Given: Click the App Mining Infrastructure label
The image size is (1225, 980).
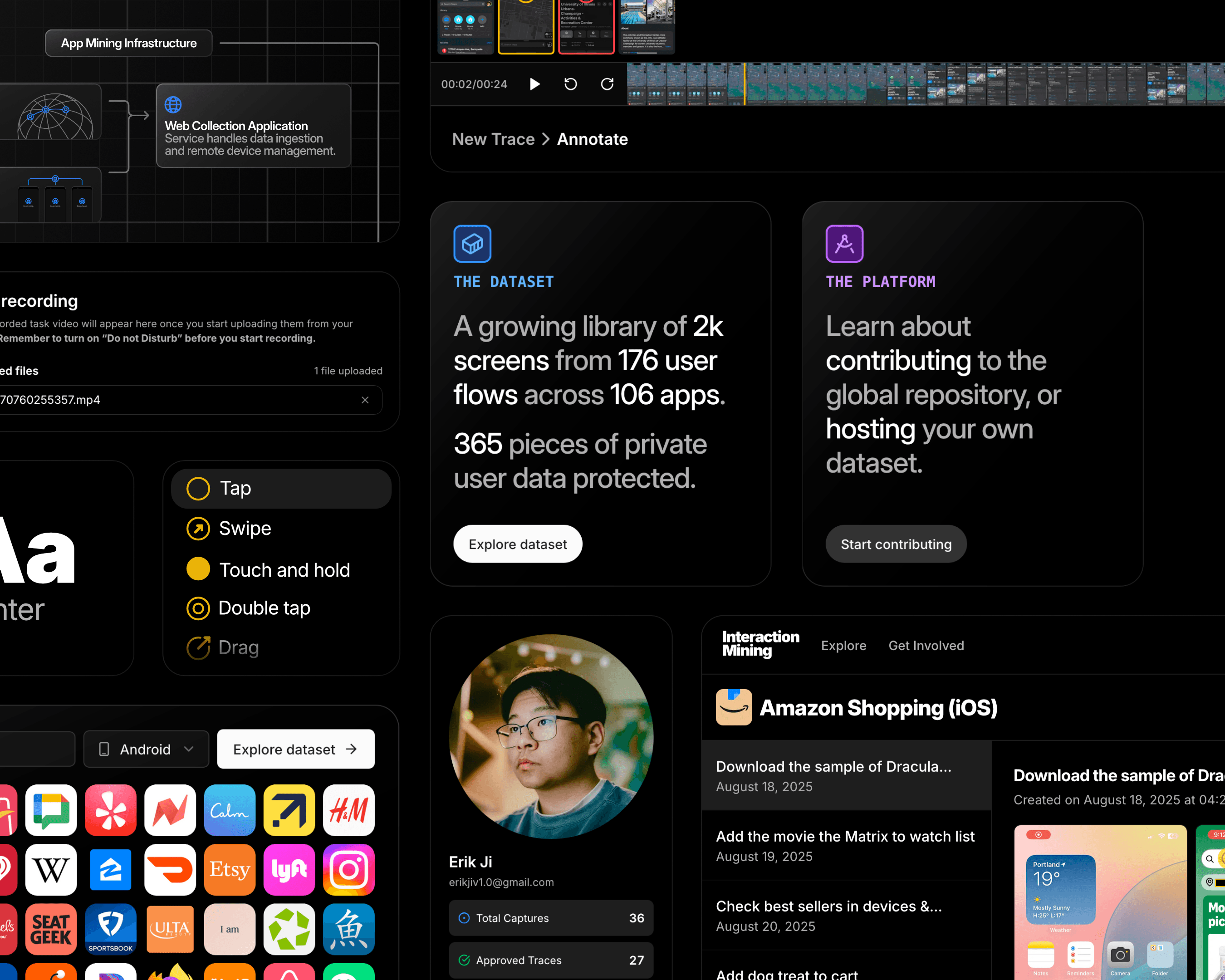Looking at the screenshot, I should [128, 43].
